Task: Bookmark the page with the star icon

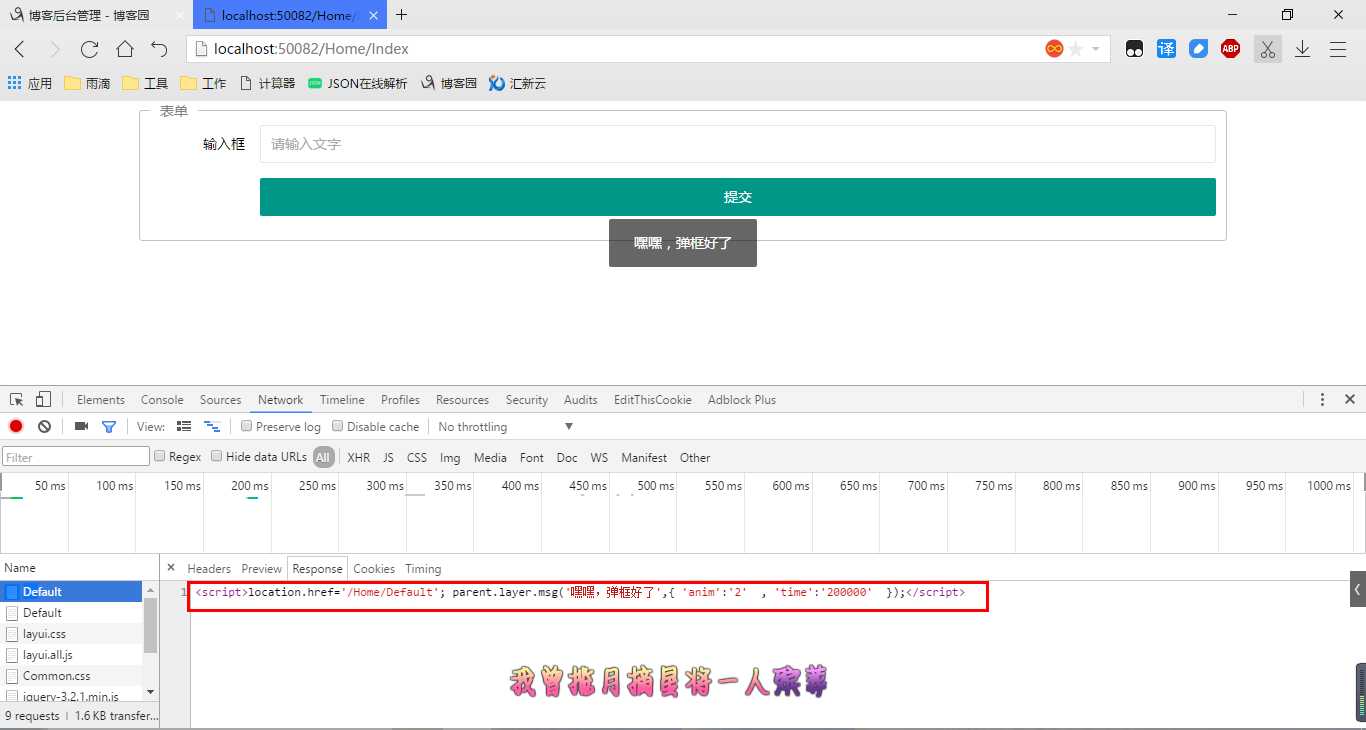Action: (1076, 49)
